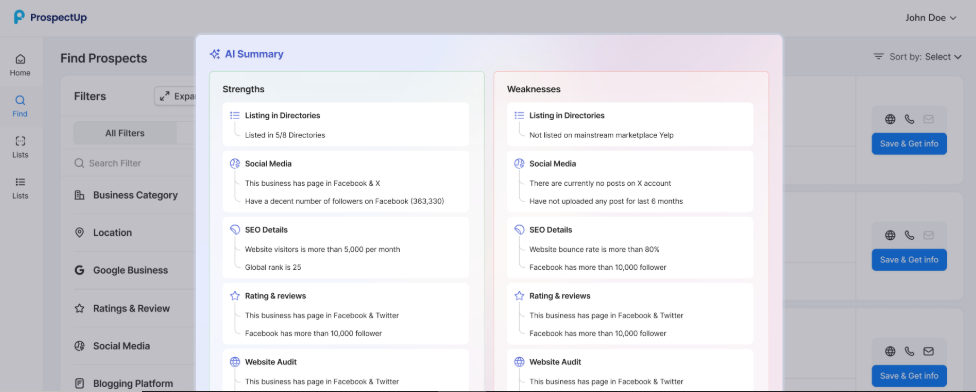Click Website Audit globe under Strengths
976x392 pixels.
coord(235,362)
